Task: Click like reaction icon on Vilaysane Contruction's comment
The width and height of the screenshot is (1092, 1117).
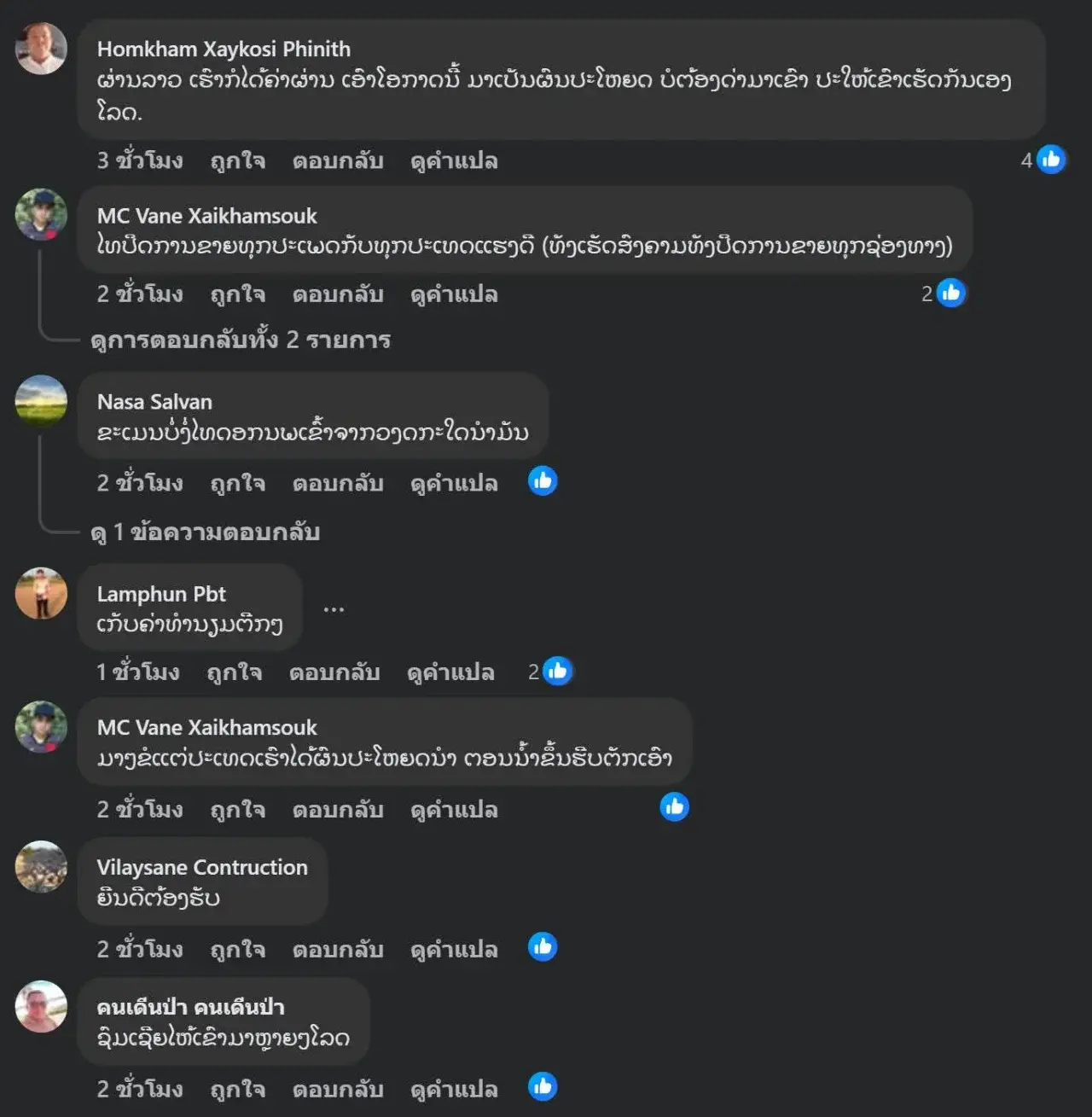Action: coord(543,947)
